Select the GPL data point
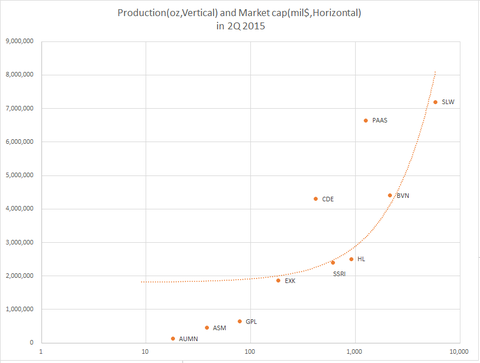The width and height of the screenshot is (480, 363). coord(239,321)
